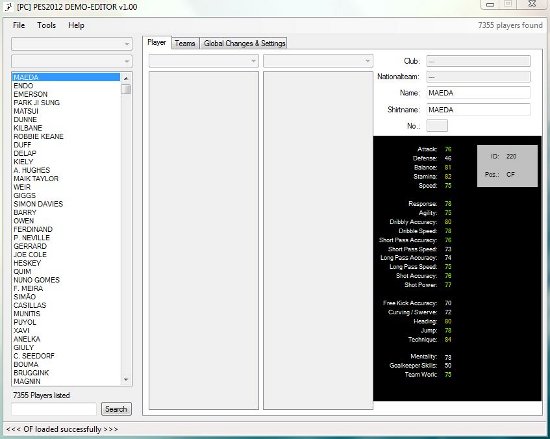The image size is (550, 439).
Task: Click the OF loaded successfully status message
Action: coord(62,429)
